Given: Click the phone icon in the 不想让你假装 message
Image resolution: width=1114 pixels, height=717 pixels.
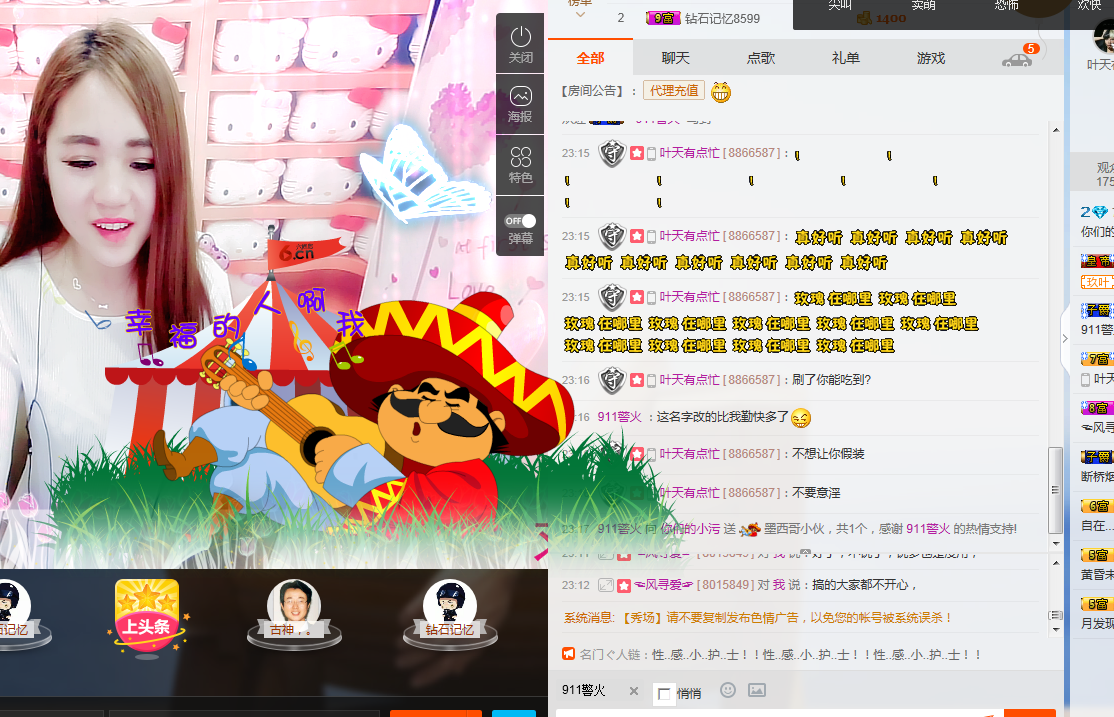Looking at the screenshot, I should pyautogui.click(x=651, y=455).
